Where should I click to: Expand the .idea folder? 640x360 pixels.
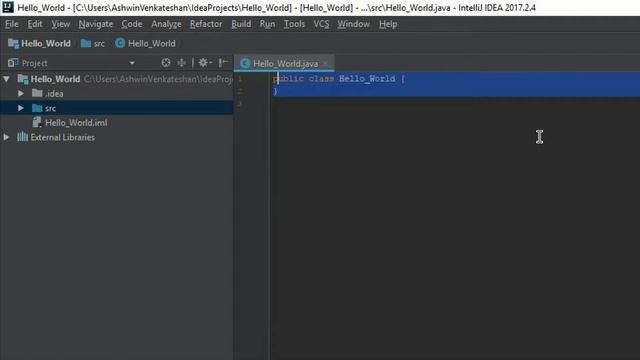coord(21,93)
